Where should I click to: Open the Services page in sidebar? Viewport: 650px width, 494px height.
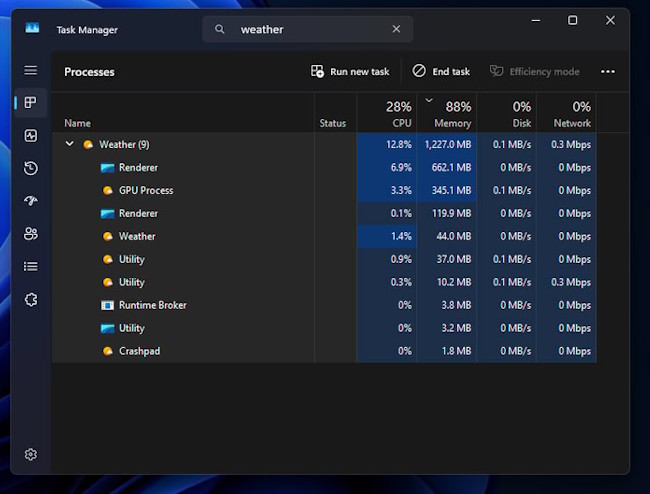coord(31,299)
